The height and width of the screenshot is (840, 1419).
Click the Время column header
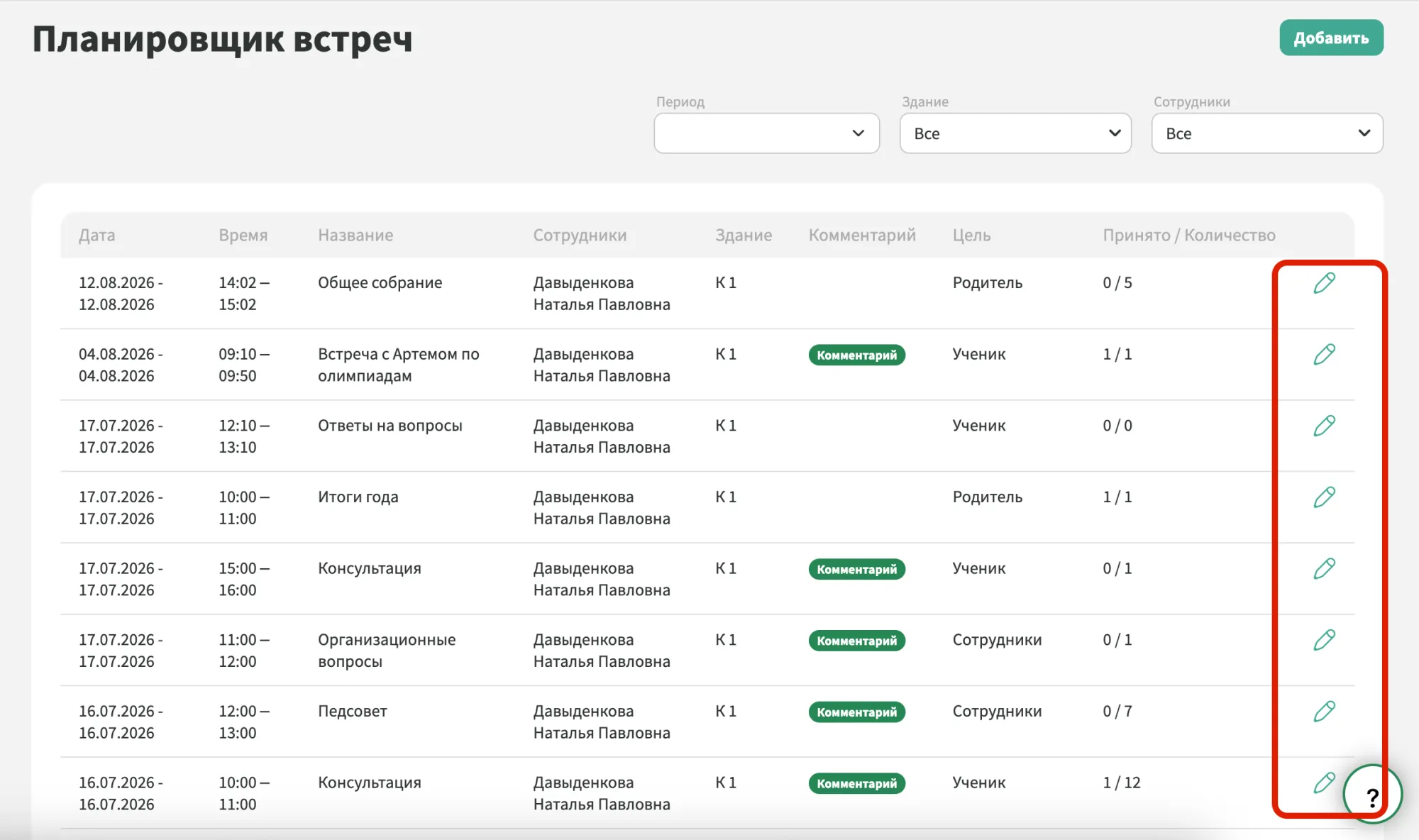point(243,235)
